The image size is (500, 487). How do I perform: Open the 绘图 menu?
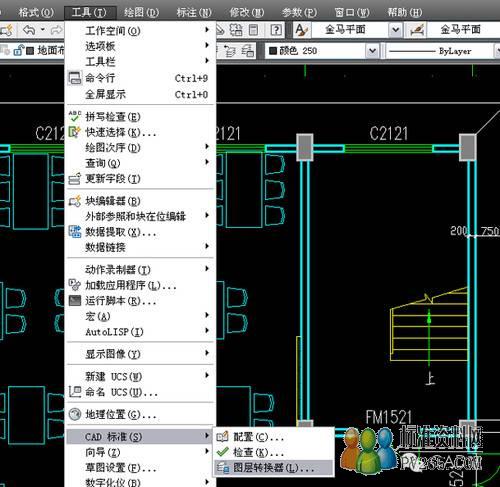(141, 13)
